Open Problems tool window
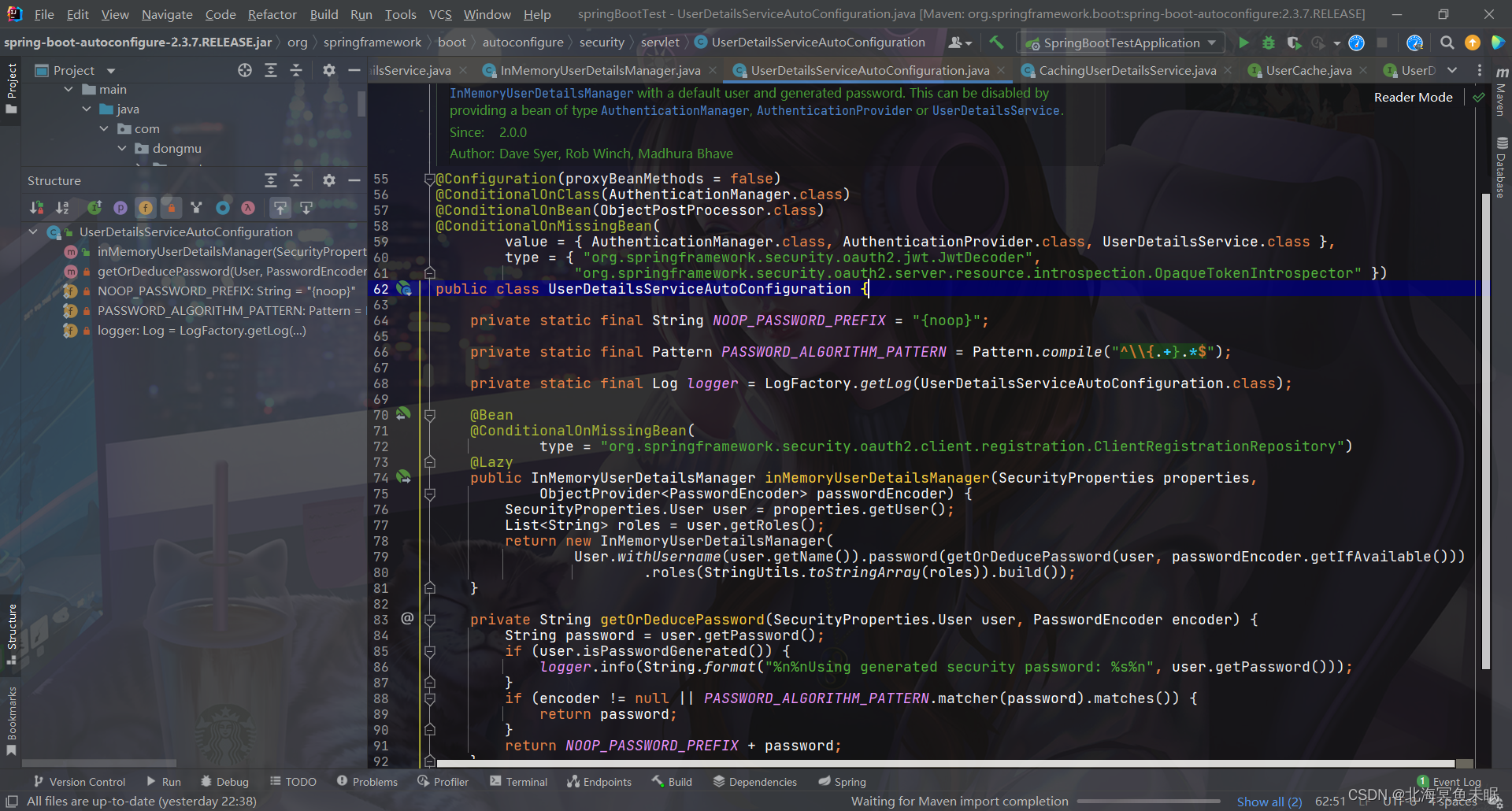1512x811 pixels. (367, 781)
